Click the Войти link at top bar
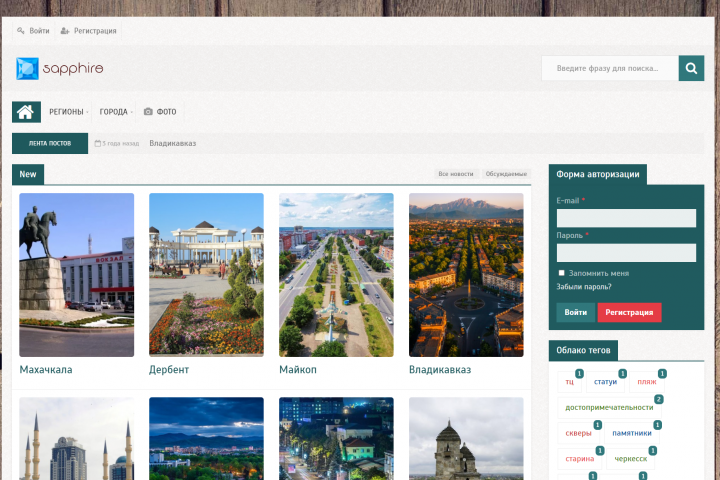720x480 pixels. (x=39, y=31)
